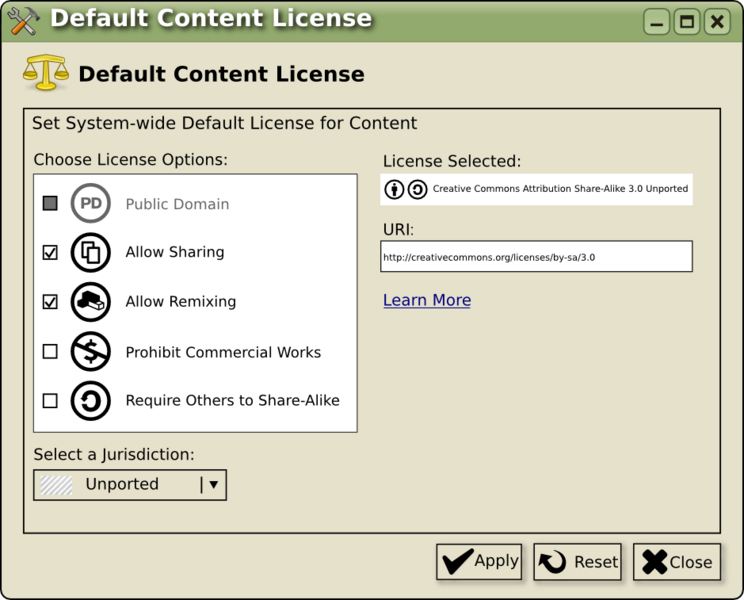Minimize the Default Content License window

tap(657, 22)
